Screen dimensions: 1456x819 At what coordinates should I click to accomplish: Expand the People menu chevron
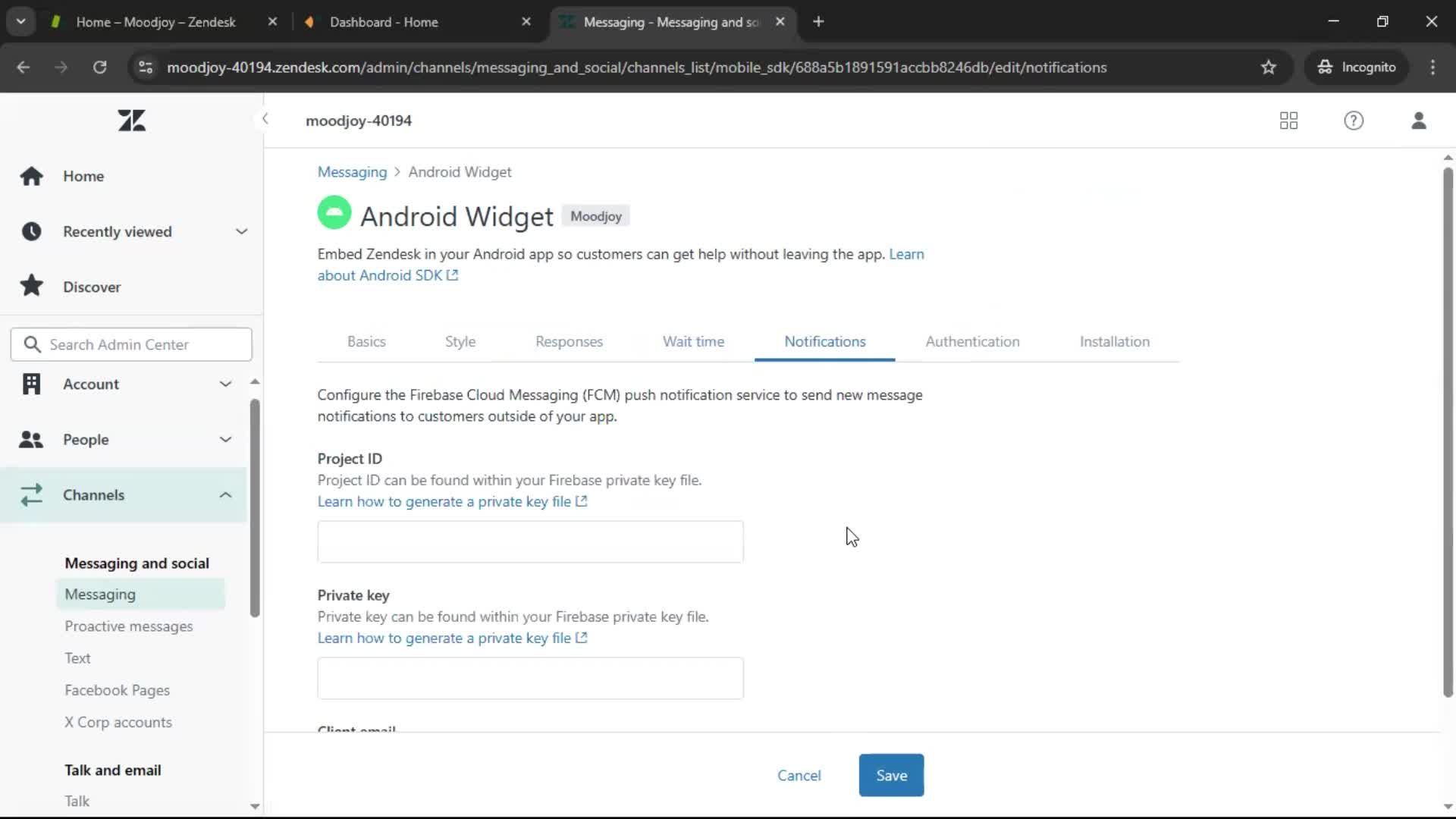coord(225,440)
